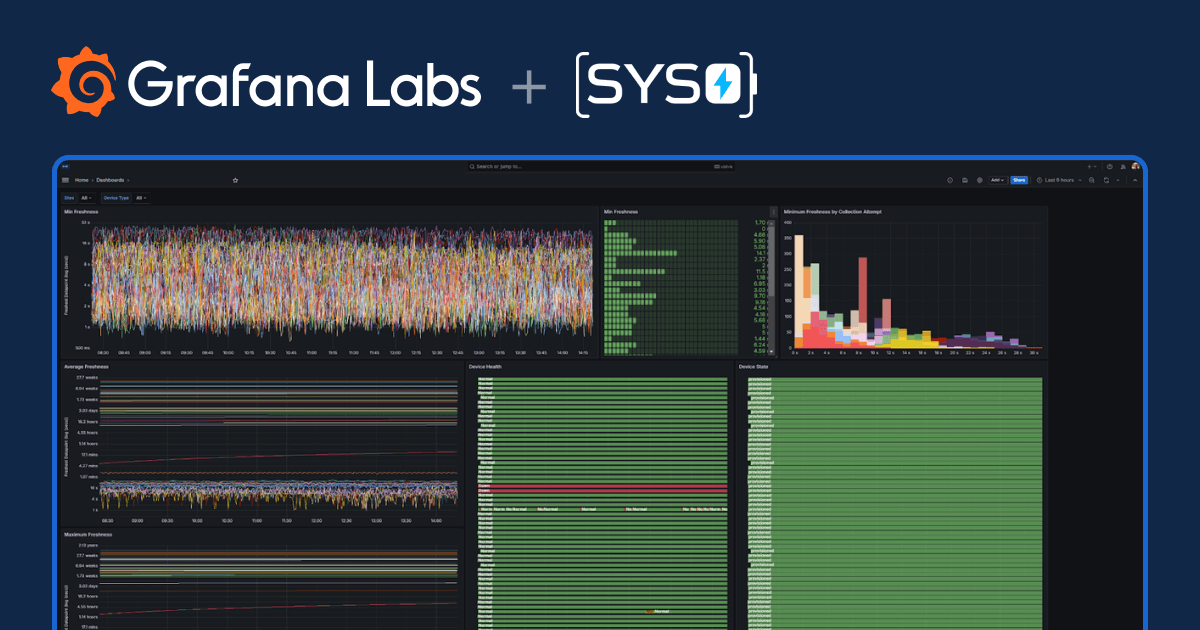Click the blue Share button
Viewport: 1200px width, 630px height.
[x=1019, y=180]
